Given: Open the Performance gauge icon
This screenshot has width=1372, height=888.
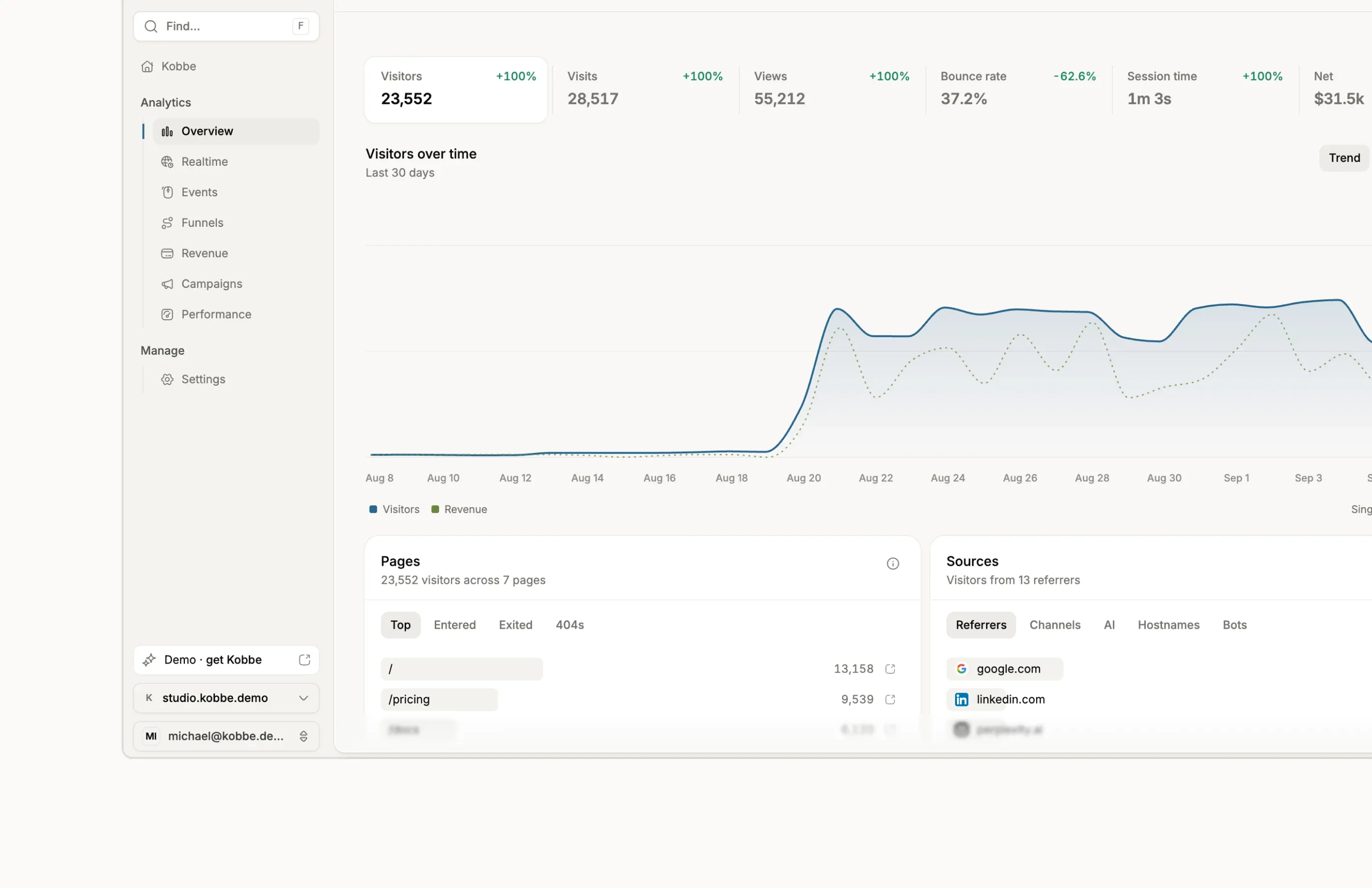Looking at the screenshot, I should pos(167,315).
